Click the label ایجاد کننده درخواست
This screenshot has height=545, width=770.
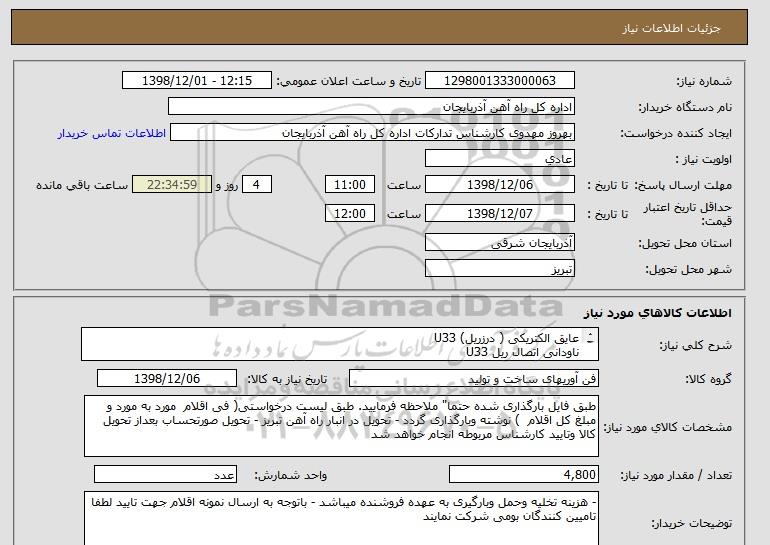pos(676,133)
